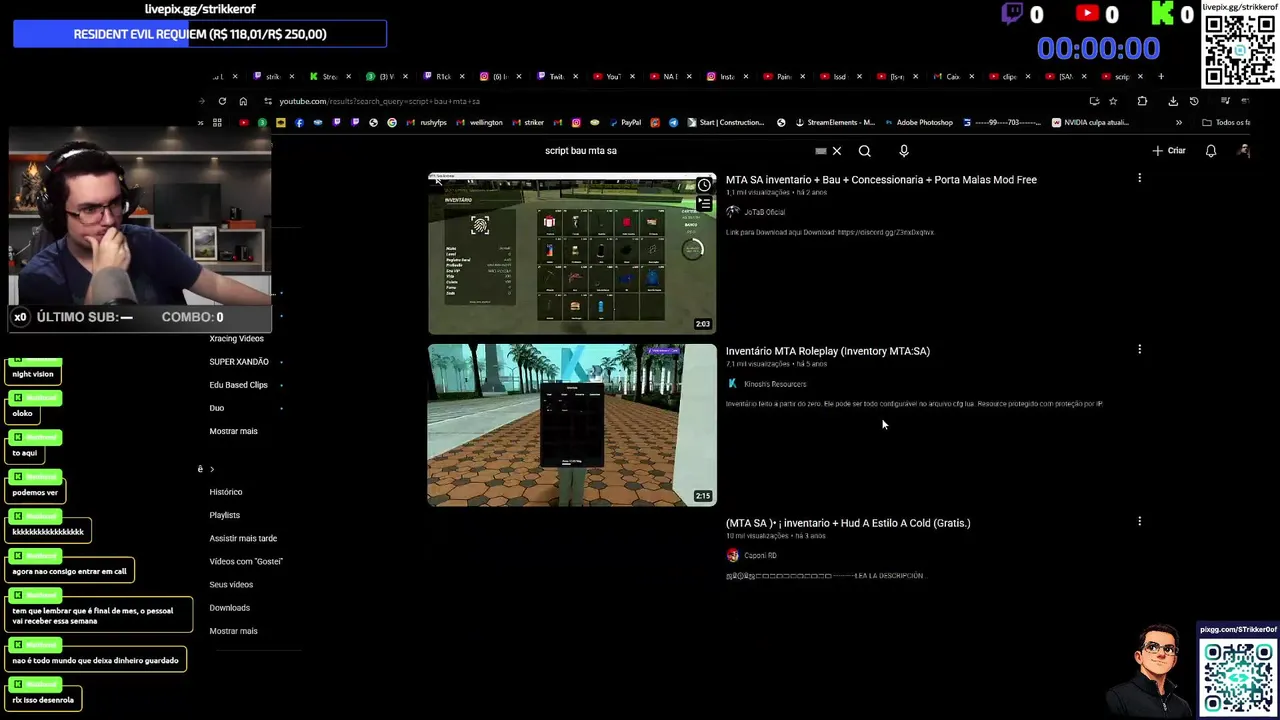Screen dimensions: 1280x720
Task: Expand the Você section chevron
Action: [211, 469]
